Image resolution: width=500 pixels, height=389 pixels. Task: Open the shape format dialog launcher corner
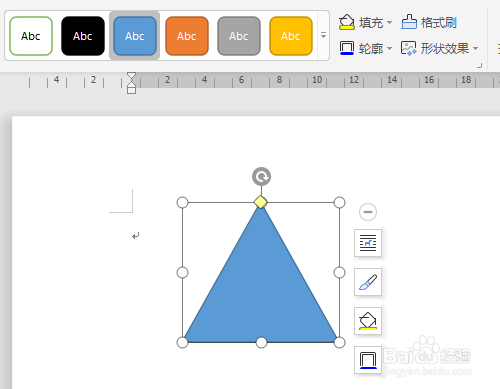(x=479, y=66)
